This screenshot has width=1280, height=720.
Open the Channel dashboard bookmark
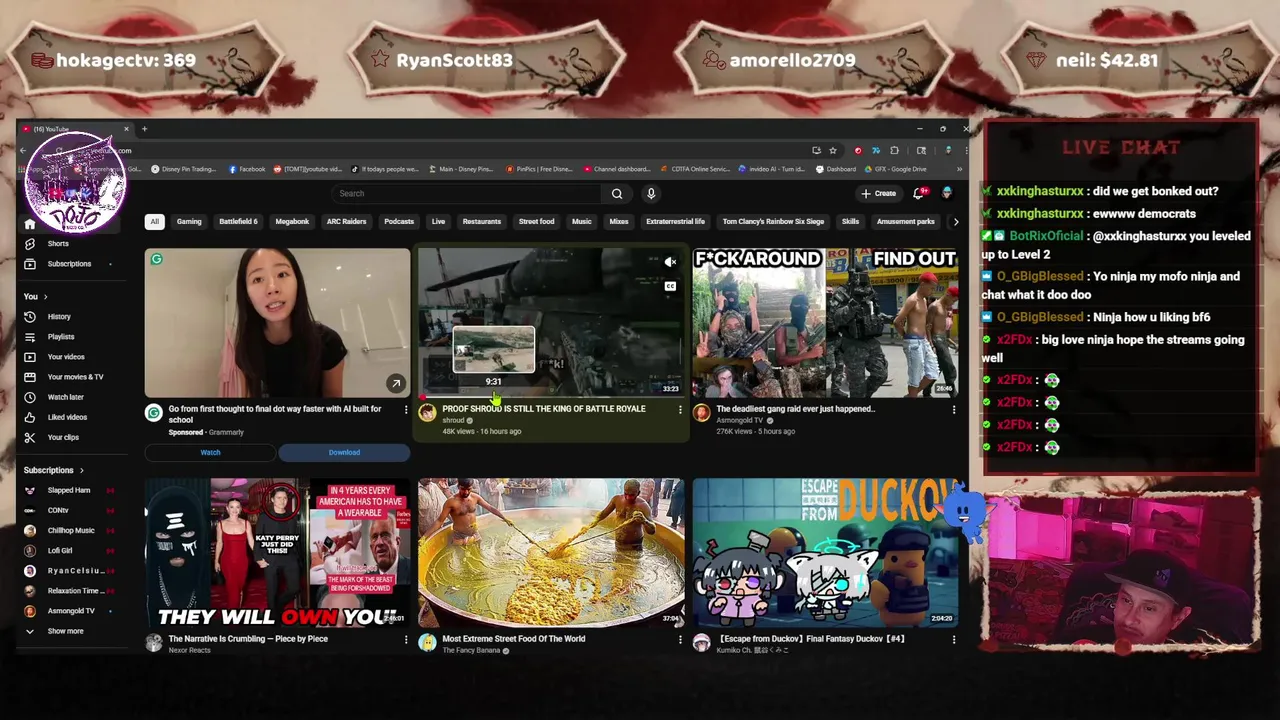616,169
